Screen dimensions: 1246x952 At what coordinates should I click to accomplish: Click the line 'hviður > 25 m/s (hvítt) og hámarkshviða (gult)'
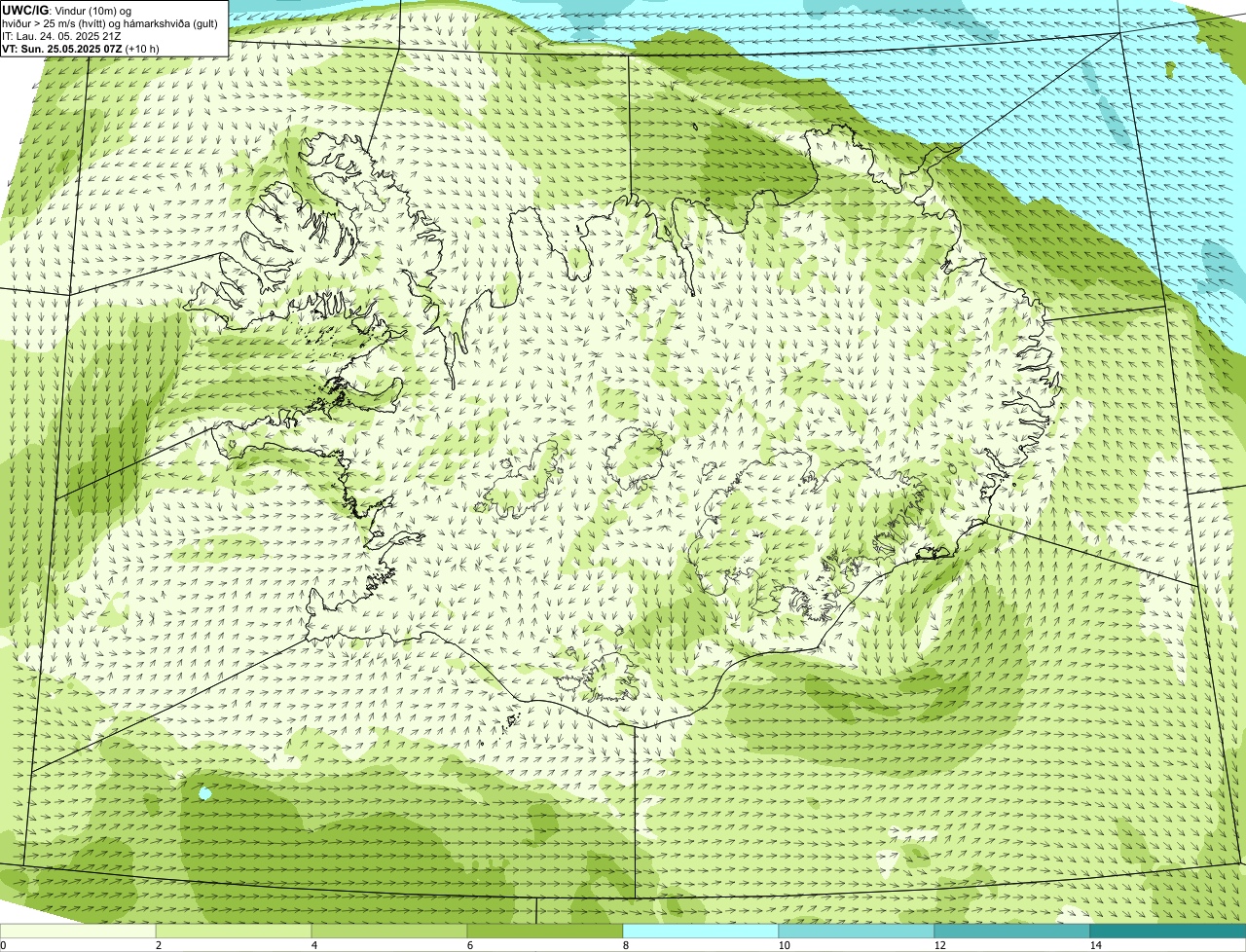(x=110, y=23)
